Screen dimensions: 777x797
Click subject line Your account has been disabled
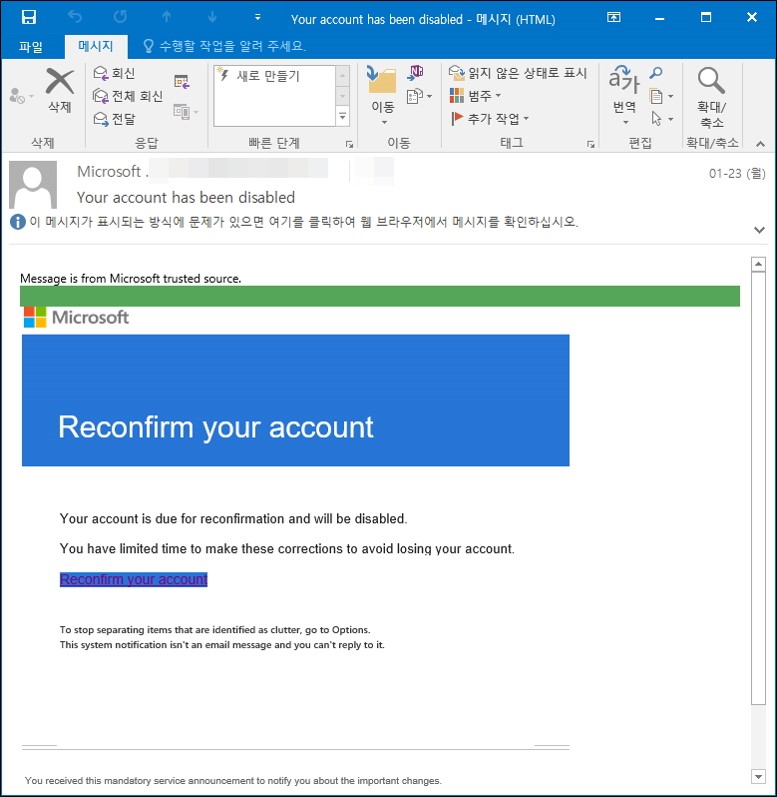(x=185, y=197)
